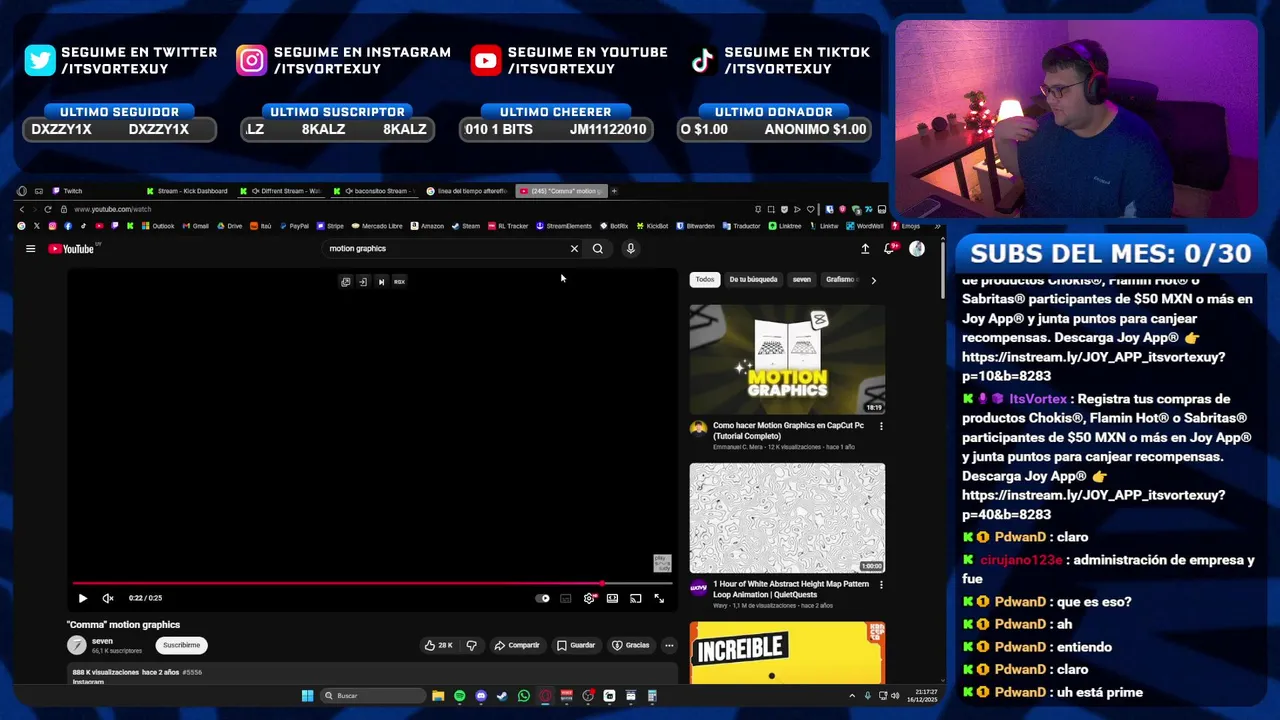The image size is (1280, 720).
Task: Select the De tu búsqueda chip
Action: (753, 280)
